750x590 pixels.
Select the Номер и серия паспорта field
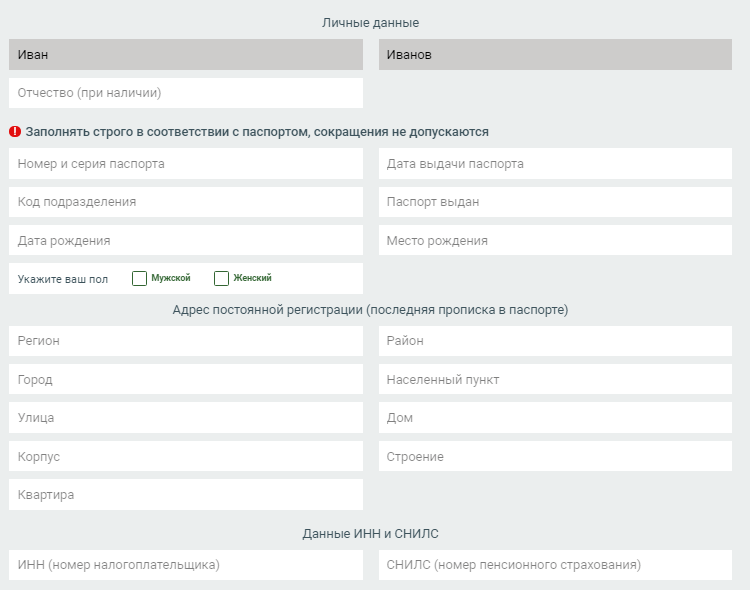[x=186, y=164]
